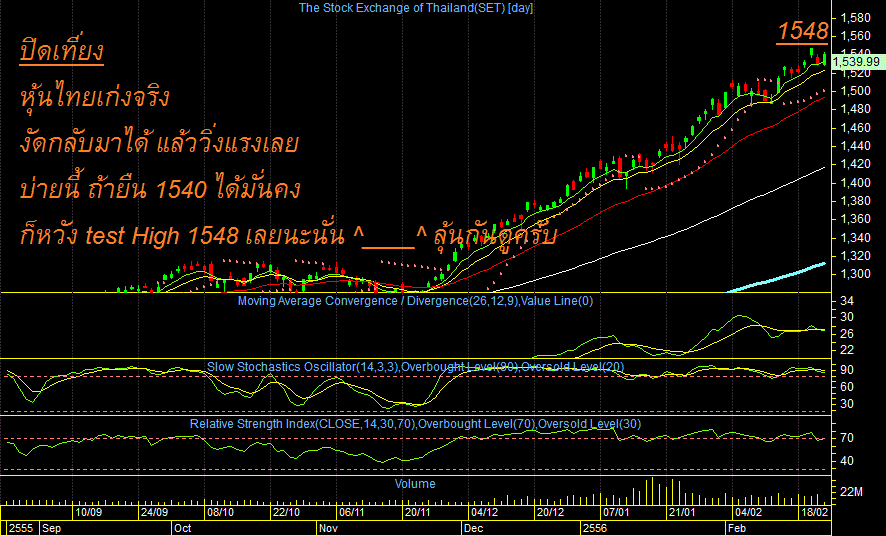Choose the 1,300 price axis label
This screenshot has width=886, height=536.
pyautogui.click(x=856, y=274)
